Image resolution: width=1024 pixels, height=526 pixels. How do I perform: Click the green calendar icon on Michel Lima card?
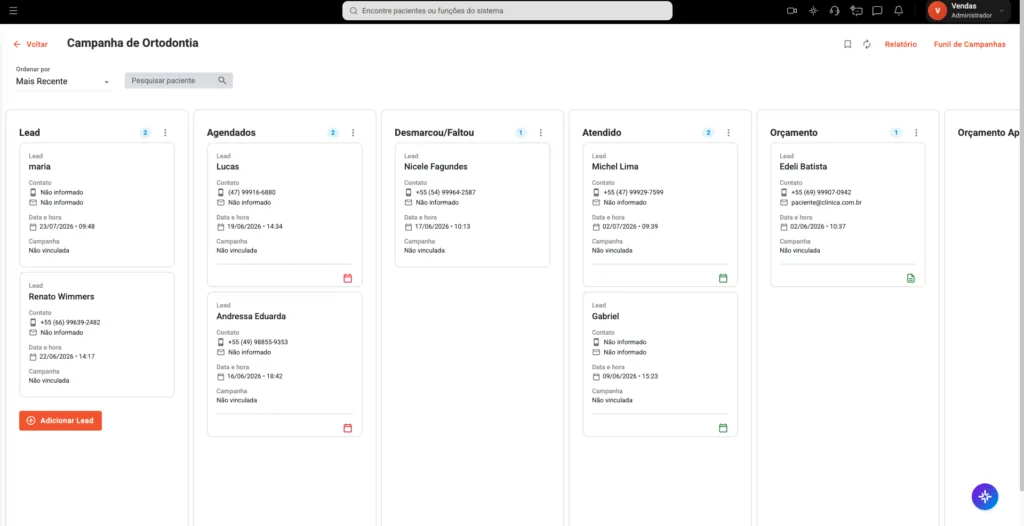[723, 278]
